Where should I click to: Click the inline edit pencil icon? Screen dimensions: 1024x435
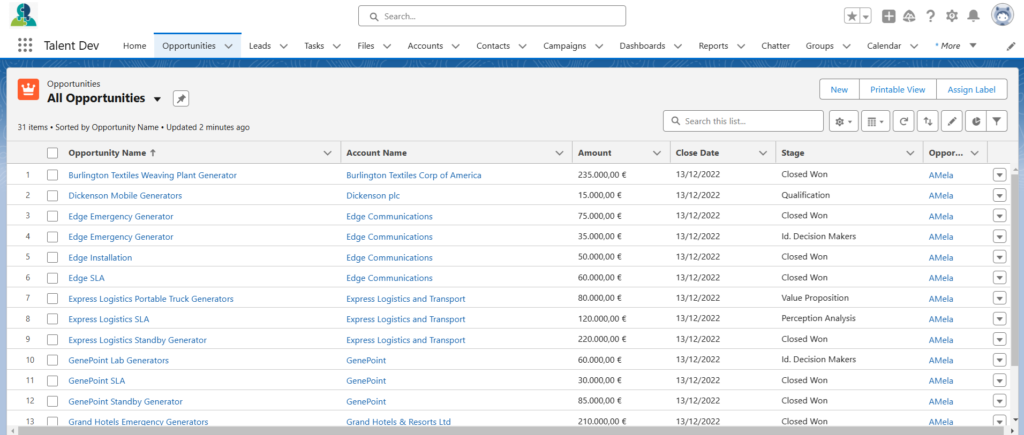952,121
